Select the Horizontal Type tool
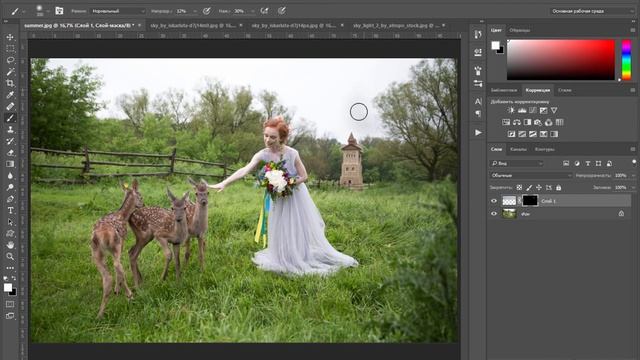 [10, 211]
